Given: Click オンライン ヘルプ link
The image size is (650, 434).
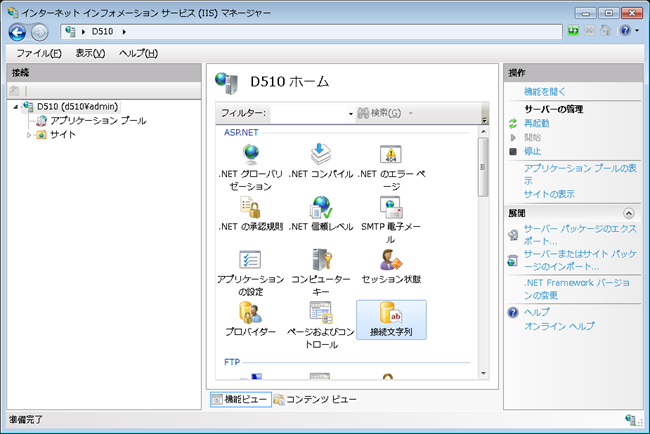Looking at the screenshot, I should coord(559,326).
